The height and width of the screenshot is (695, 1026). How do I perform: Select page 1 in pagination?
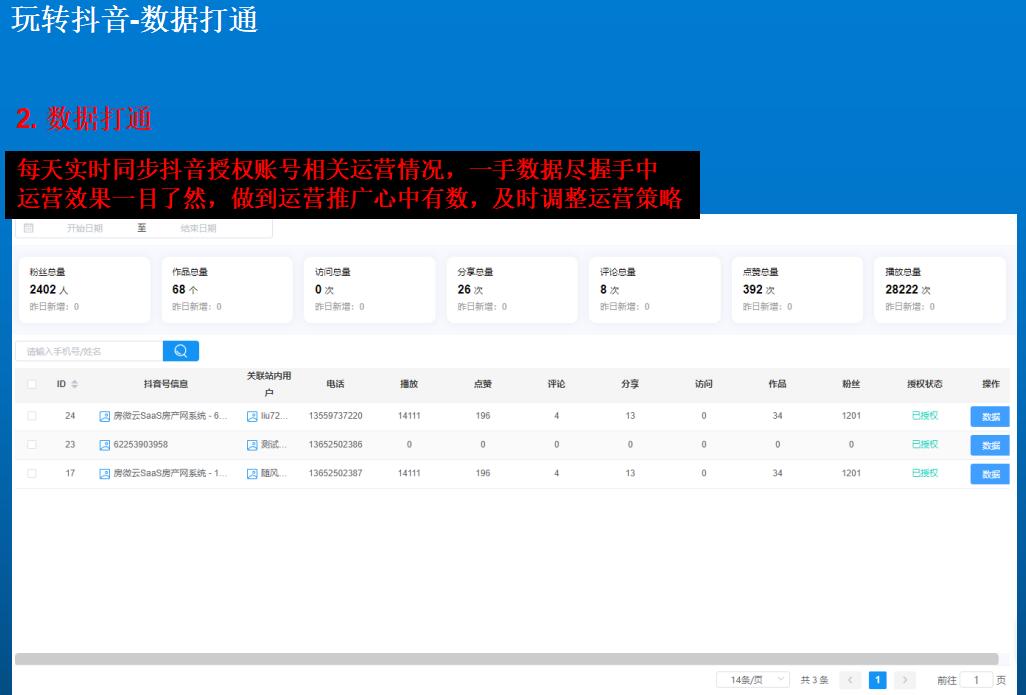[878, 680]
